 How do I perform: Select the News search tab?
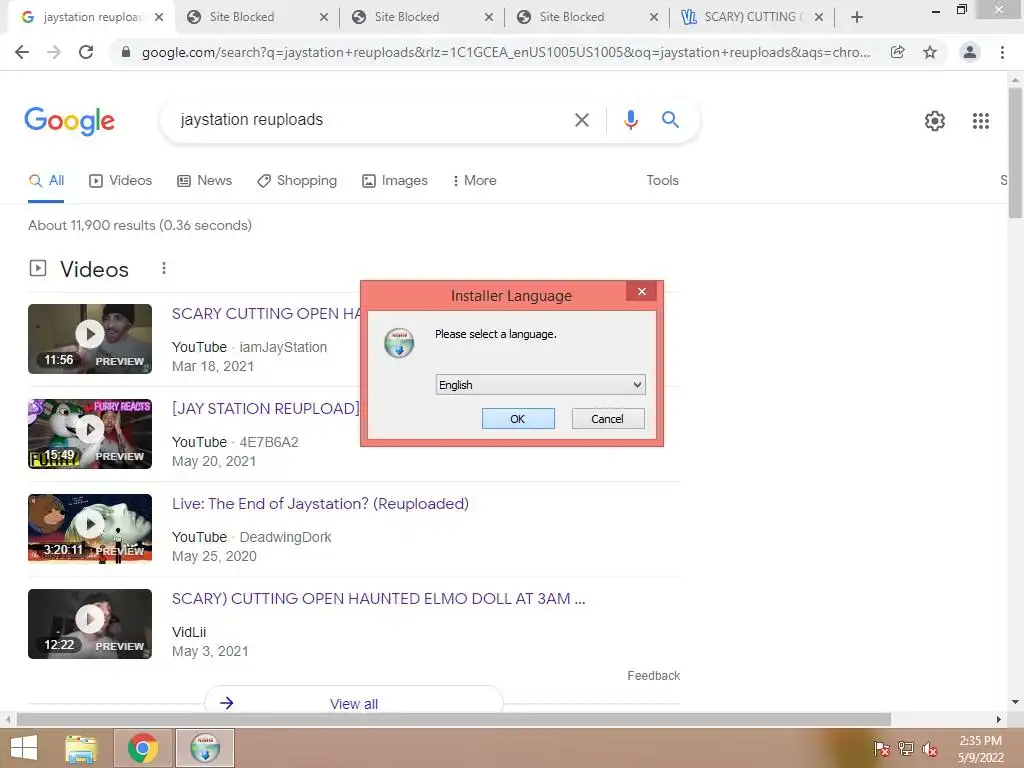pos(204,181)
